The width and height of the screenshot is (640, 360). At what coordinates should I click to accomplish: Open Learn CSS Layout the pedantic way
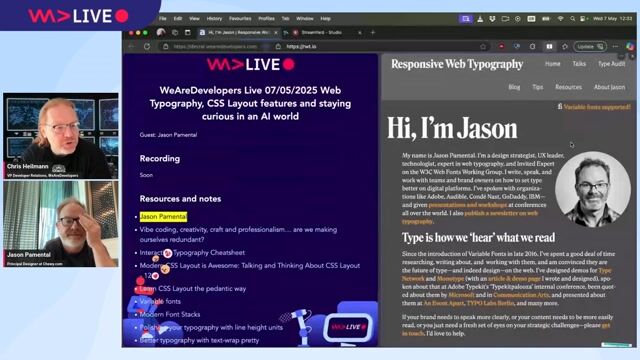[193, 289]
